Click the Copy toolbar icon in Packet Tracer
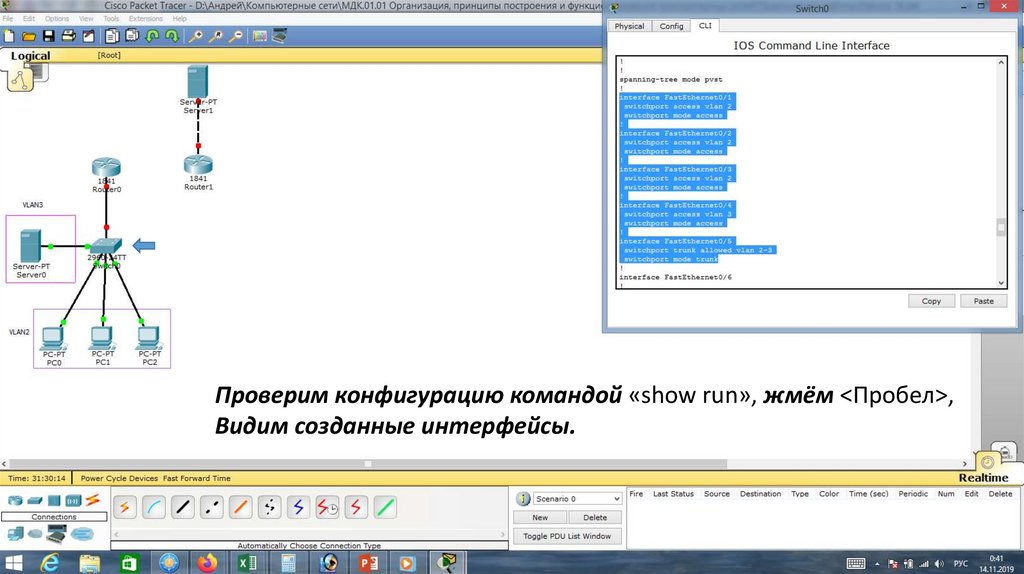Image resolution: width=1024 pixels, height=574 pixels. point(112,37)
